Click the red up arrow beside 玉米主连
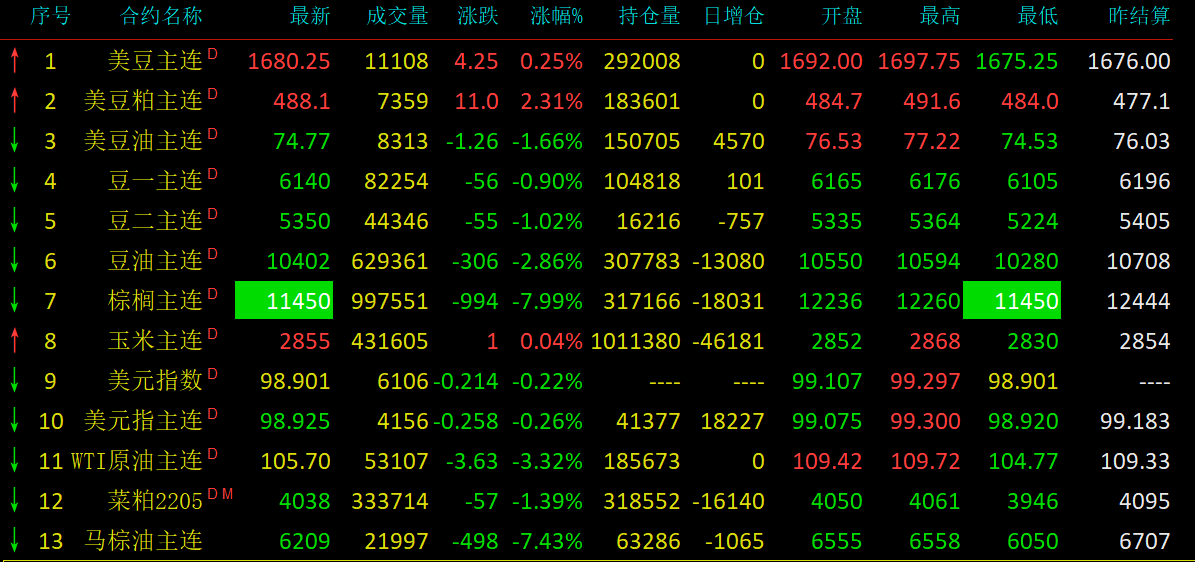 click(14, 341)
